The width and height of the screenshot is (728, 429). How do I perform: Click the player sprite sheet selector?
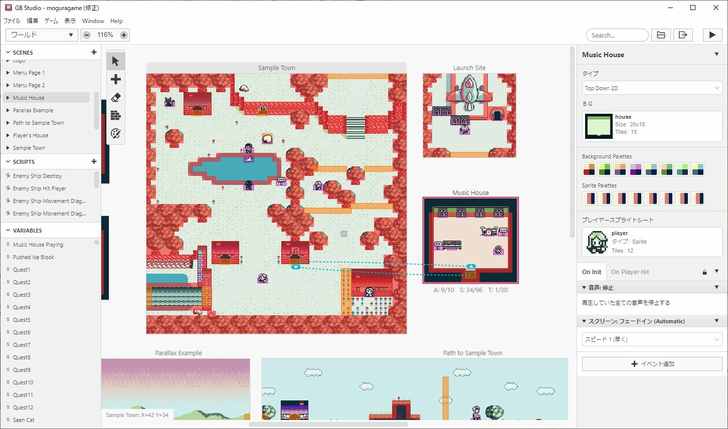coord(652,242)
